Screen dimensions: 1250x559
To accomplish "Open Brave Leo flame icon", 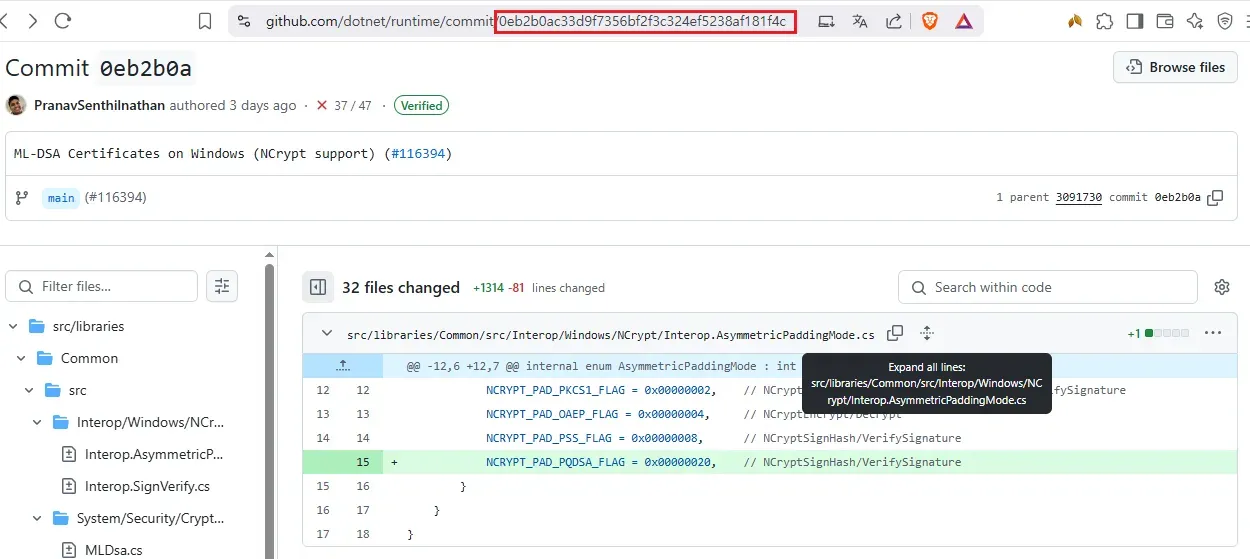I will coord(1075,21).
